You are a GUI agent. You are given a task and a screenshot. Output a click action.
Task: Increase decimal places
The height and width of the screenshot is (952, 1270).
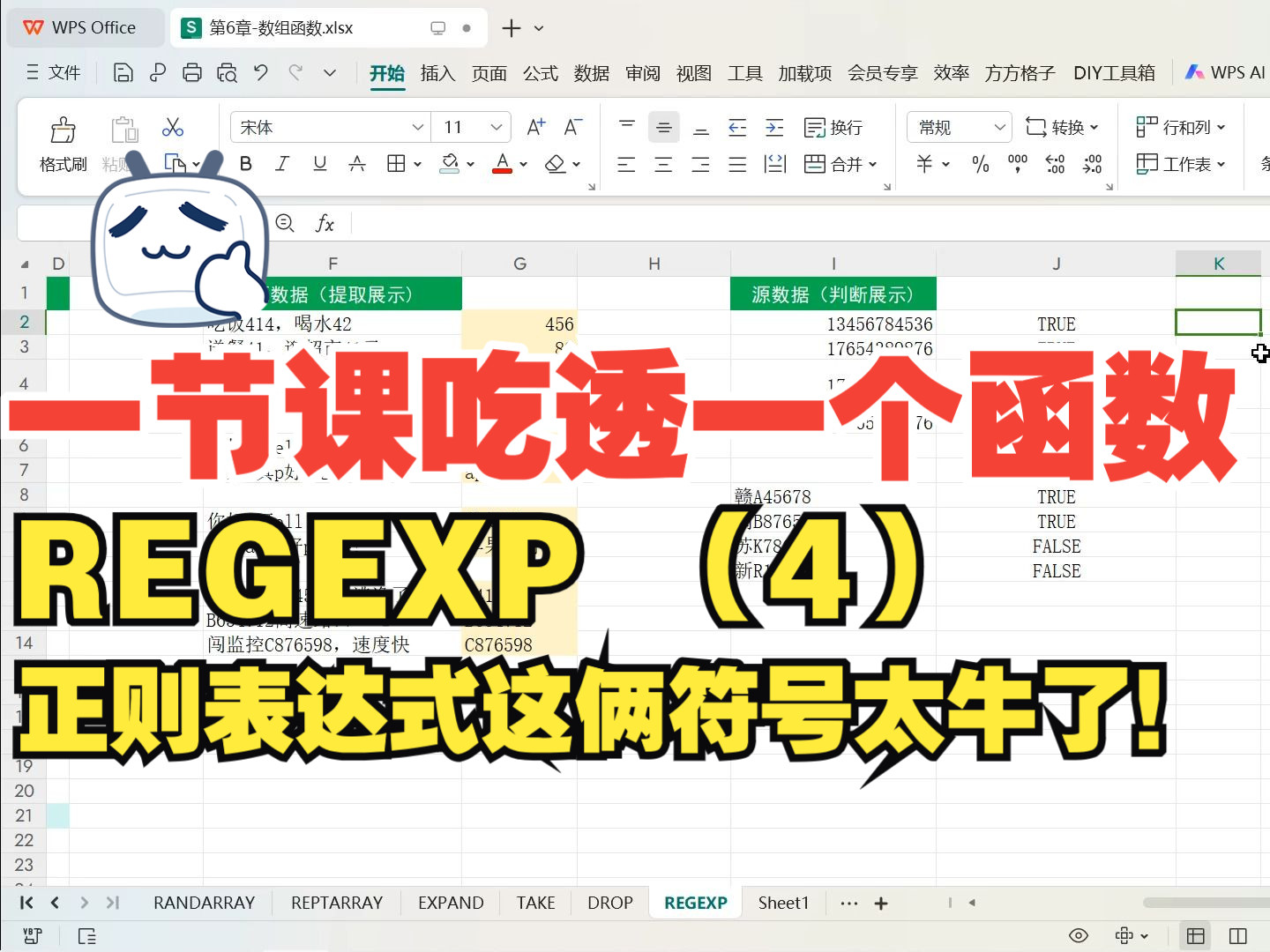point(1055,164)
